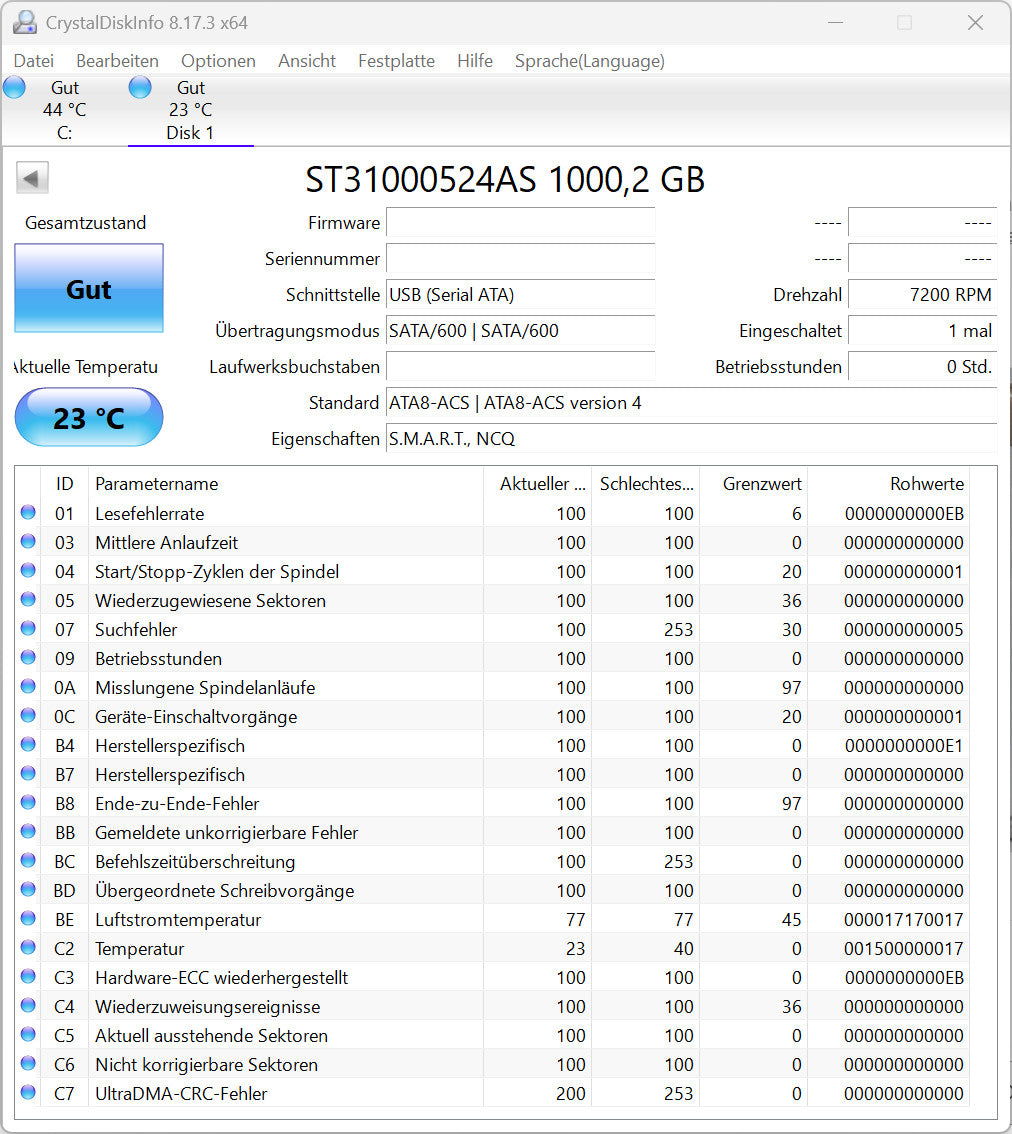This screenshot has height=1134, width=1012.
Task: Click the 23 °C temperature indicator
Action: 88,417
